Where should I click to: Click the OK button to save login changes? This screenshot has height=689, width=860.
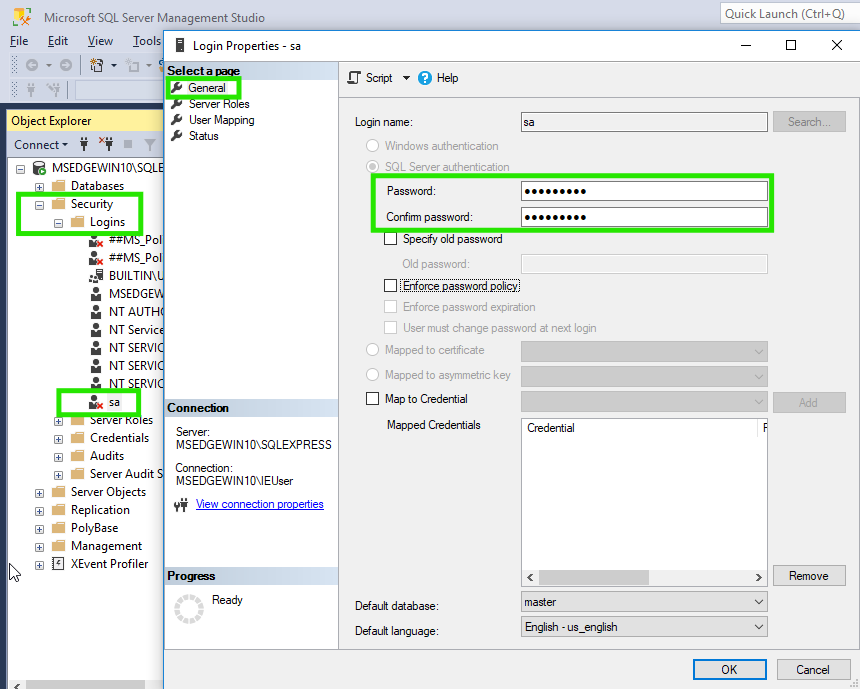point(729,669)
